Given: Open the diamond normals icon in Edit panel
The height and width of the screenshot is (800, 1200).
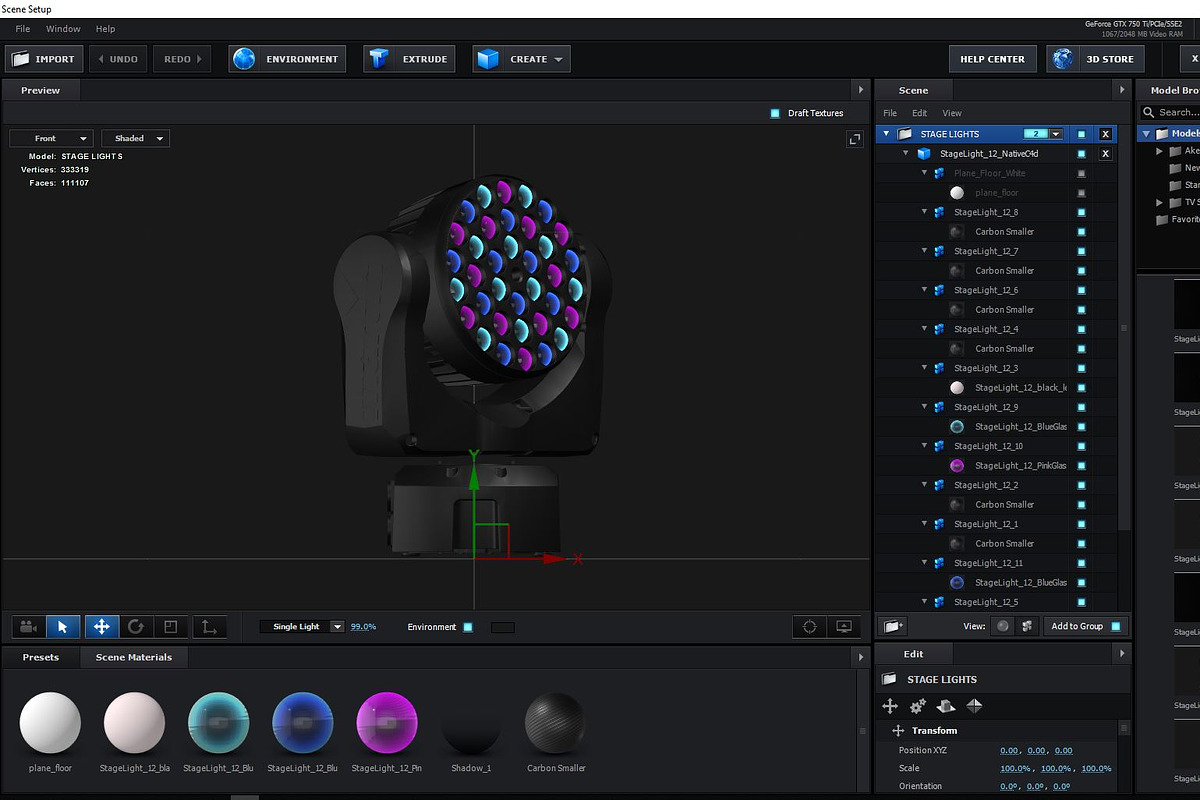Looking at the screenshot, I should click(974, 706).
